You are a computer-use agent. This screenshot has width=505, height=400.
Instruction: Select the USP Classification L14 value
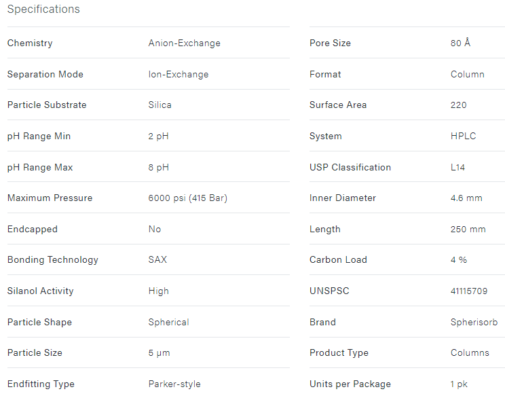point(458,167)
